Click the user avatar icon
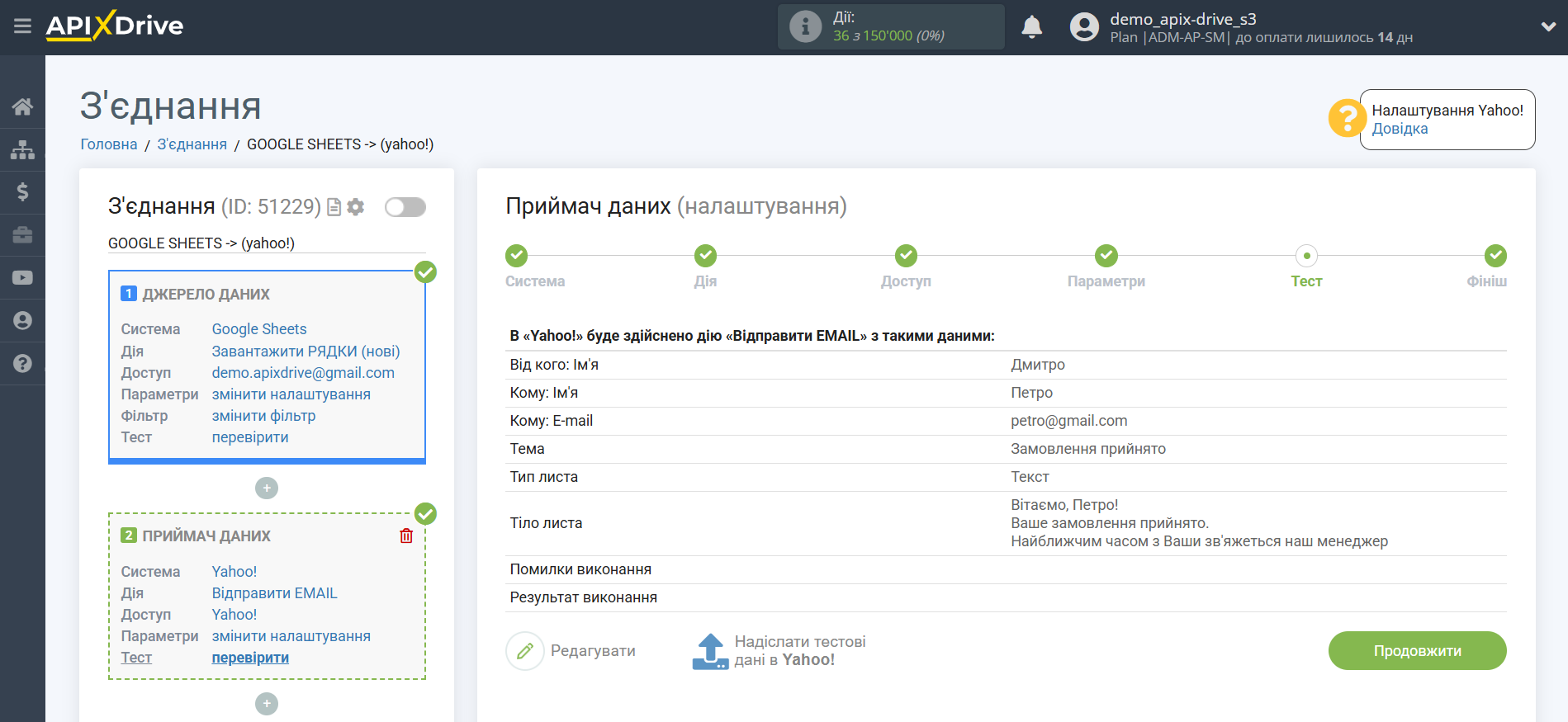The image size is (1568, 722). tap(1084, 27)
